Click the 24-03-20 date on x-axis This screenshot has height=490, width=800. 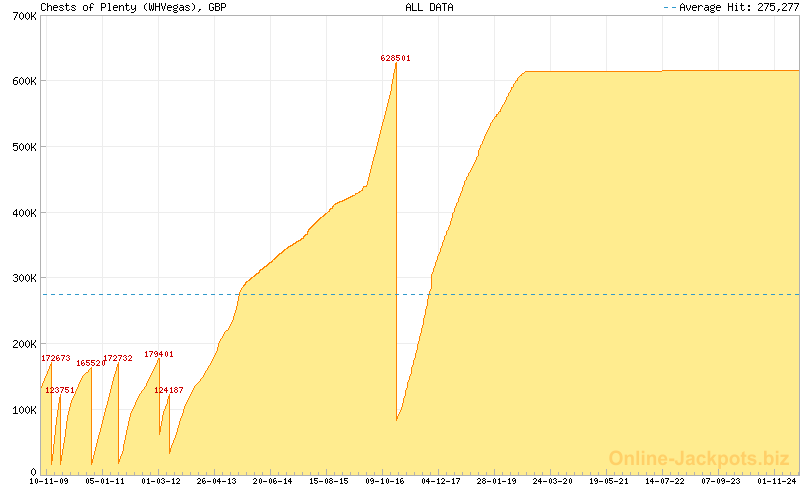point(553,481)
